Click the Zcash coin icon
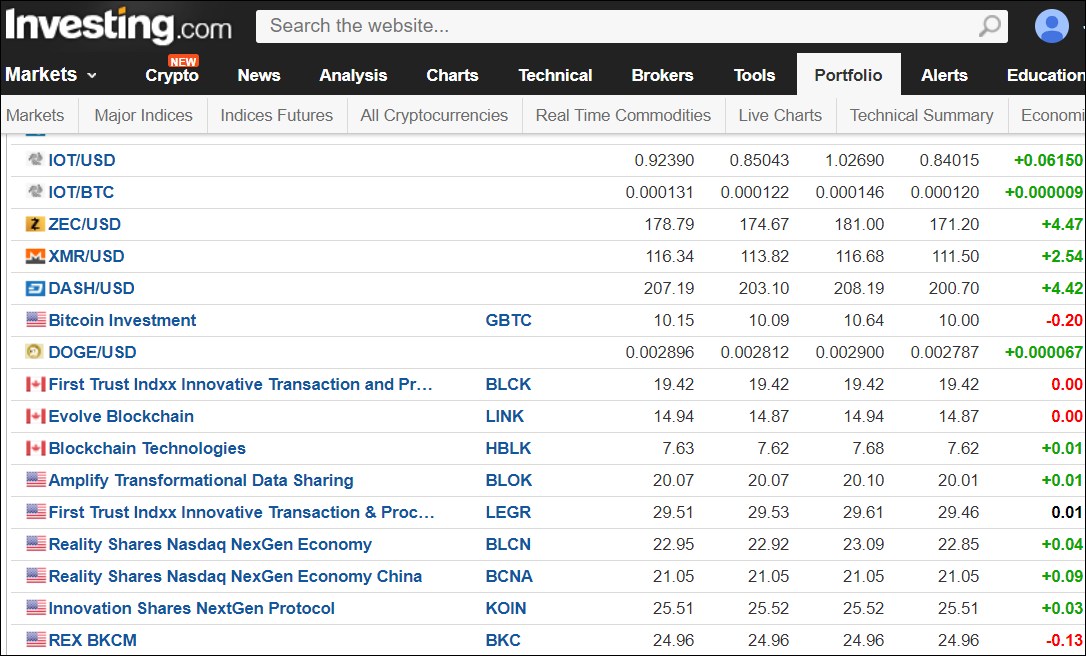 tap(35, 224)
